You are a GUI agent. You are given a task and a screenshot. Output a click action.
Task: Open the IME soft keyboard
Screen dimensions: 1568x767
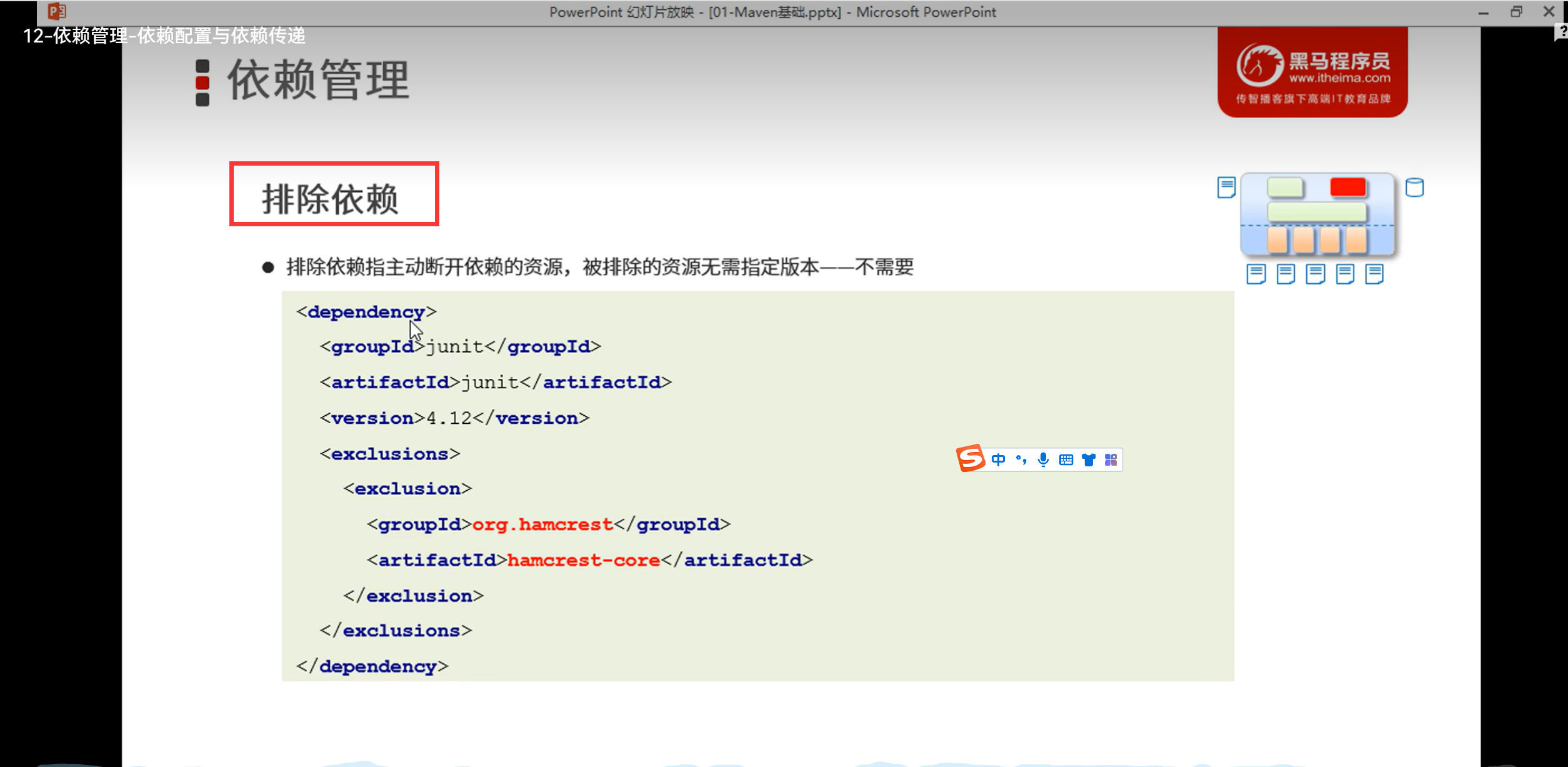pos(1066,460)
